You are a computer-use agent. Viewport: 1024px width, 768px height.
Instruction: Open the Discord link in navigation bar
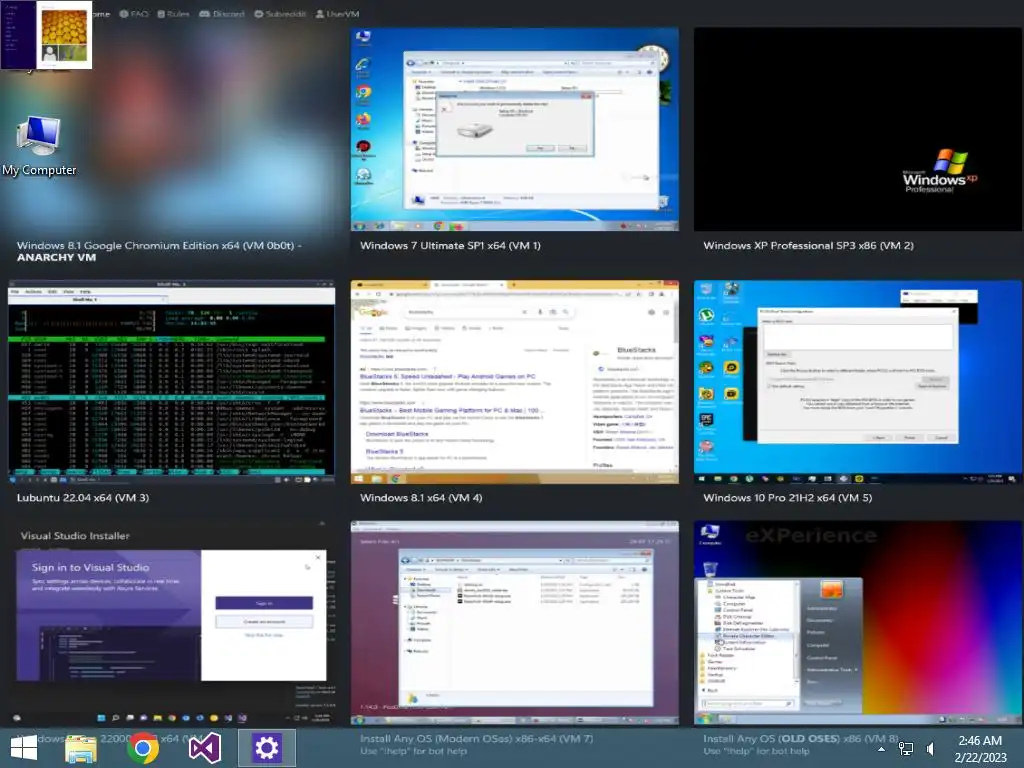tap(221, 14)
